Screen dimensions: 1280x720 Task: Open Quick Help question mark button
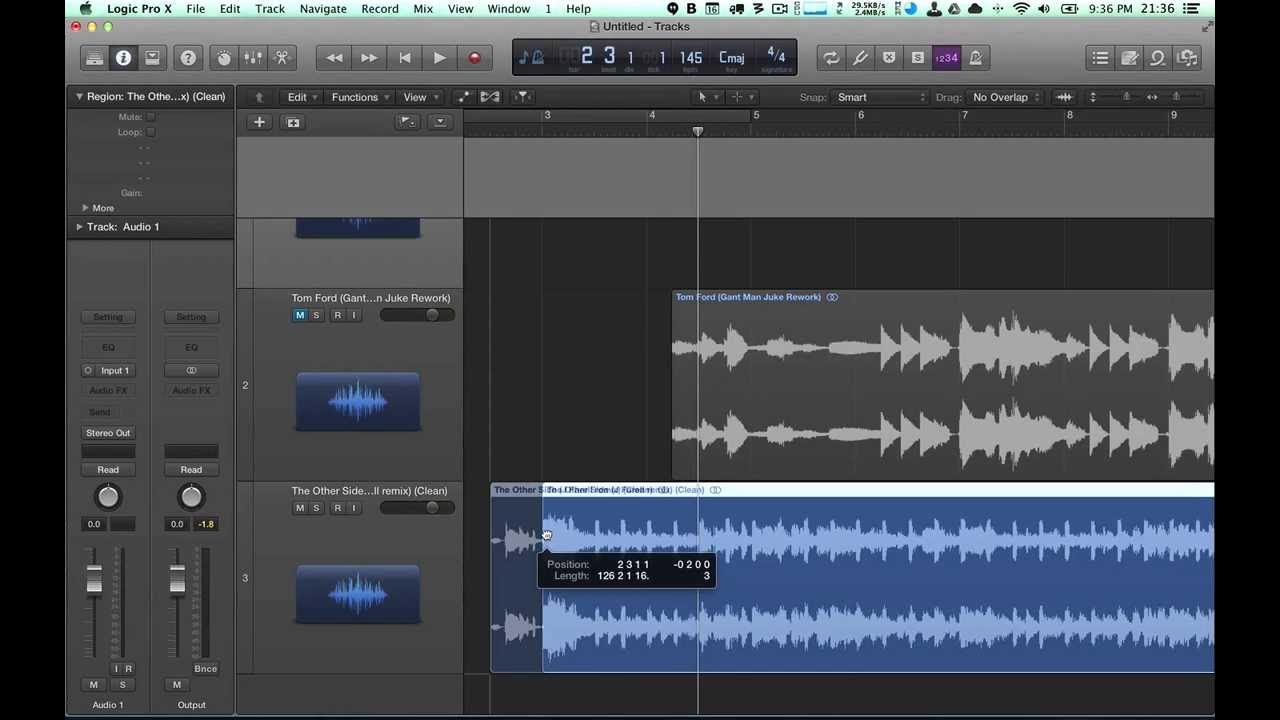click(x=188, y=58)
